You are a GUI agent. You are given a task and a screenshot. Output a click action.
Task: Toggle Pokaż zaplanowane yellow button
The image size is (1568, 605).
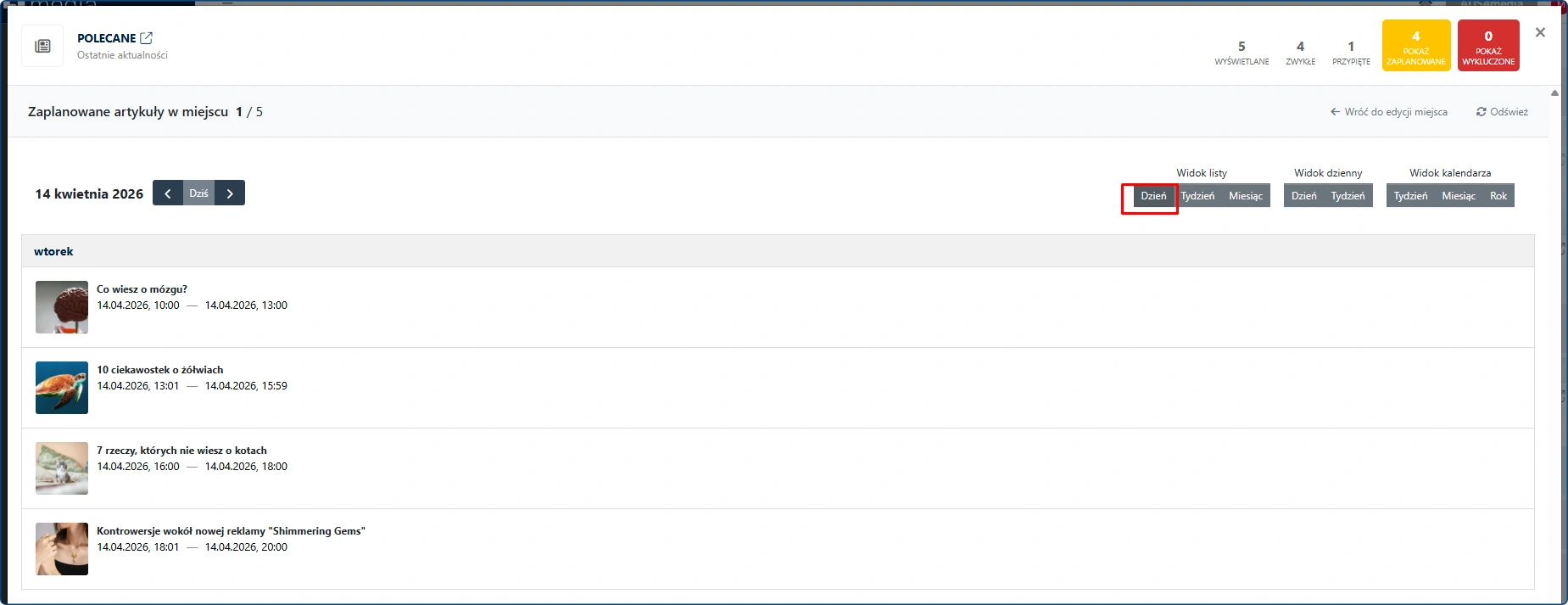click(x=1415, y=46)
